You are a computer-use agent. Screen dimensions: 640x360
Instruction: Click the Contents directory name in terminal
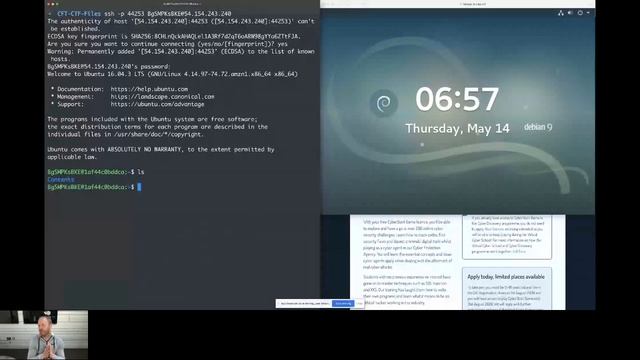coord(61,180)
